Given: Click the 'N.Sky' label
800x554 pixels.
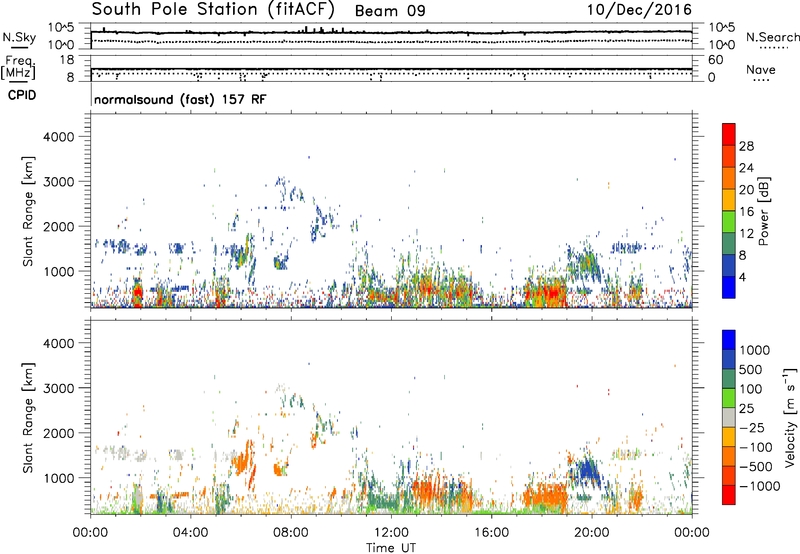Looking at the screenshot, I should (19, 37).
